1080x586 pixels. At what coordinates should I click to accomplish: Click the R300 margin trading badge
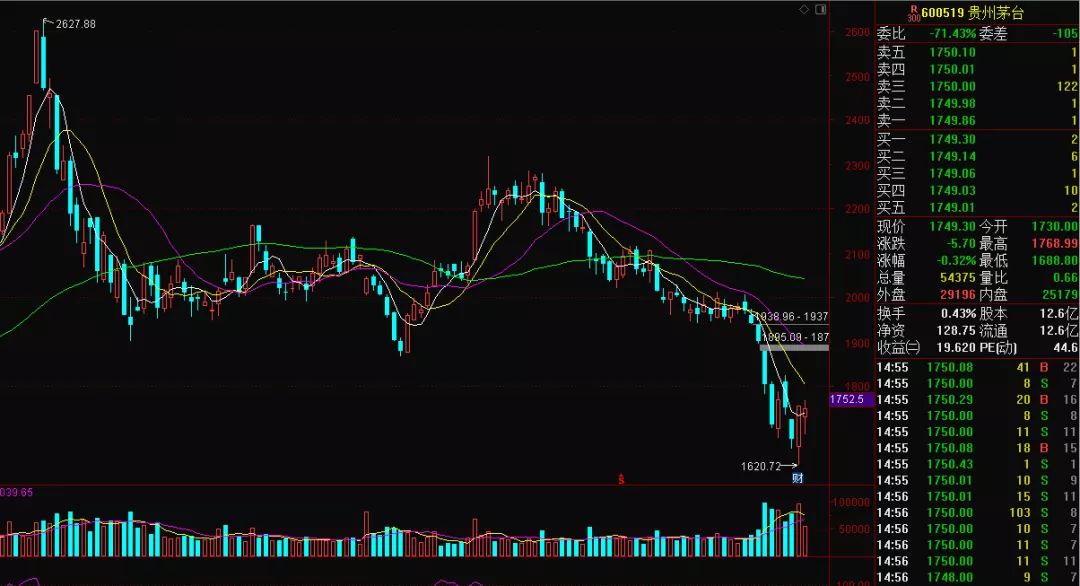point(912,13)
